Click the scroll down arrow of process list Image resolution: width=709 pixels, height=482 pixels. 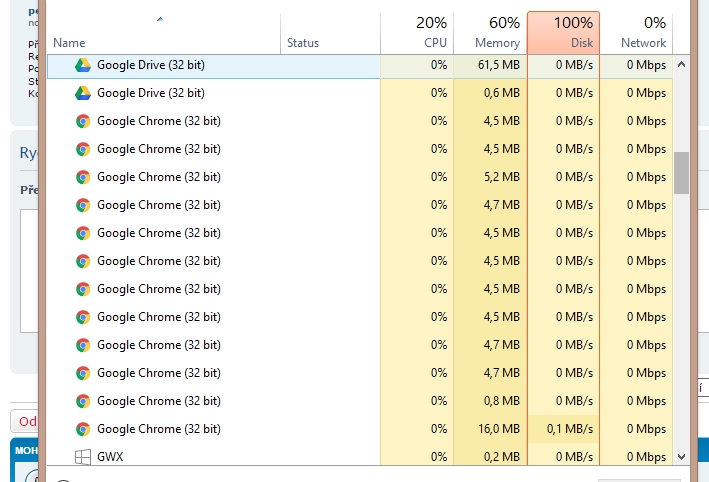[x=682, y=456]
